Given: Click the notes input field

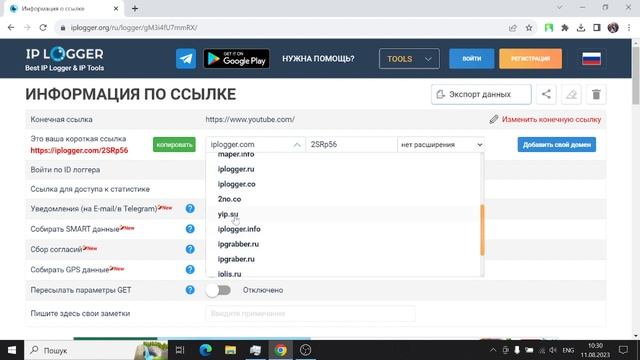Looking at the screenshot, I should (x=310, y=313).
